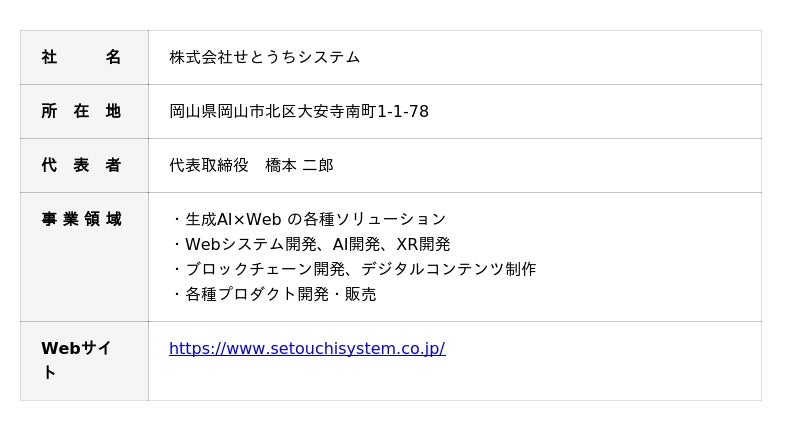Screen dimensions: 800x431
Task: Click the 生成AI×Web text
Action: coord(233,220)
